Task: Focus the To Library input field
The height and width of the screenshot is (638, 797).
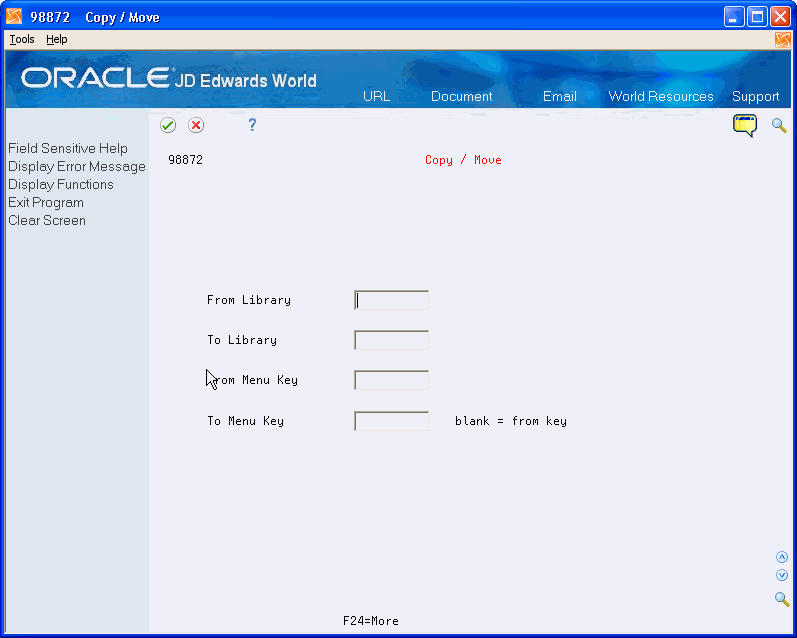Action: tap(391, 340)
